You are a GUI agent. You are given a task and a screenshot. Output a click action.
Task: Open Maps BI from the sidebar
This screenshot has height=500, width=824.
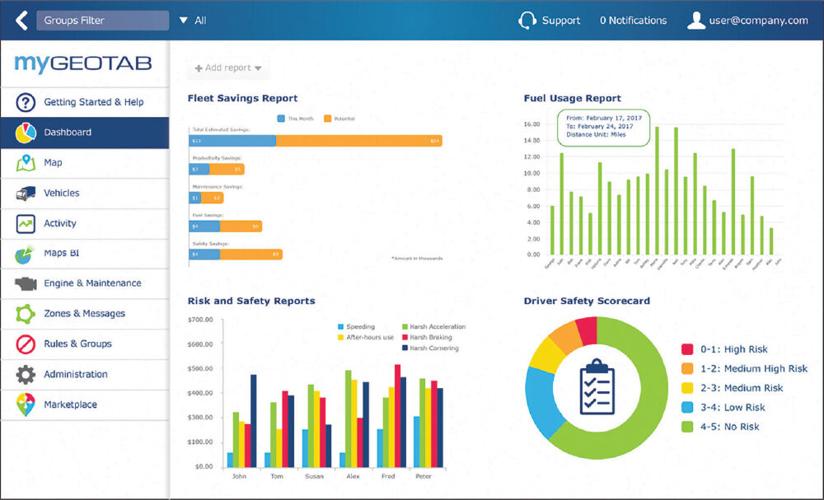61,253
